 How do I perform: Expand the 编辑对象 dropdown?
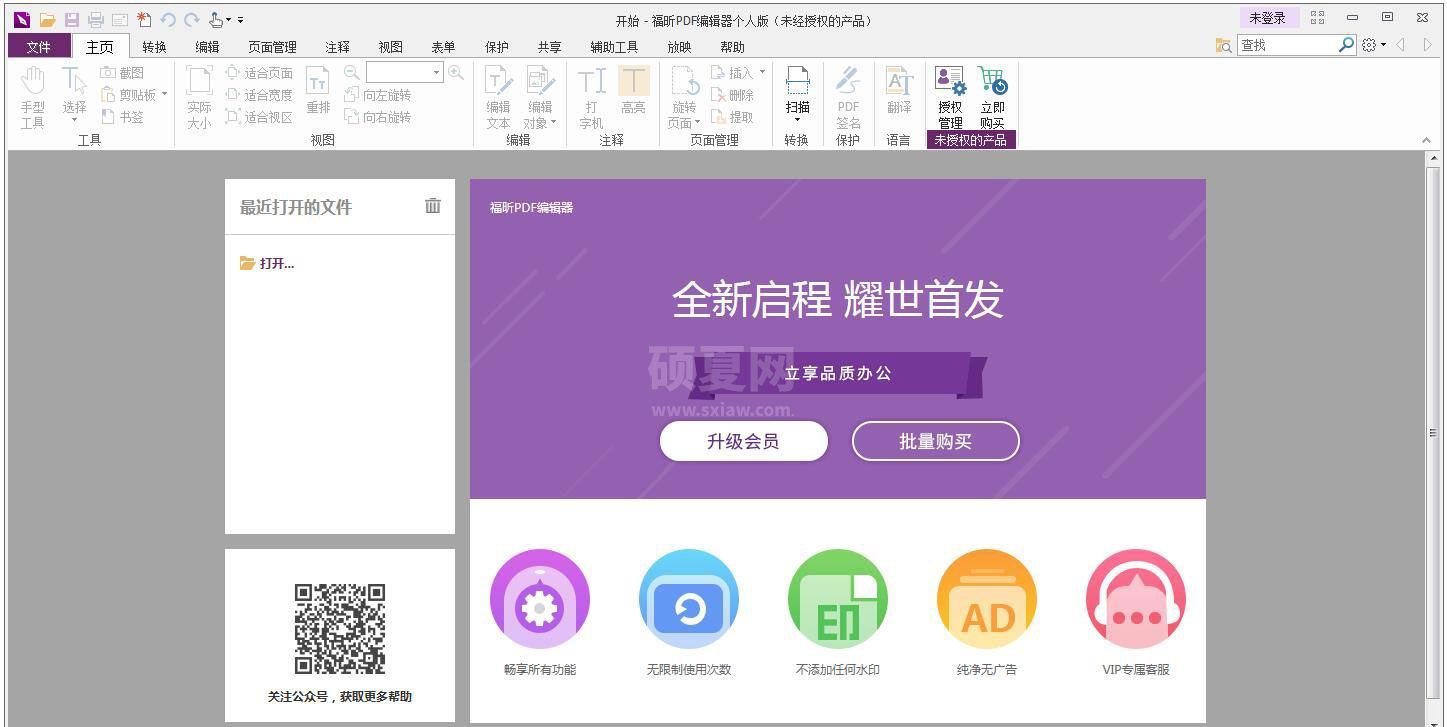553,123
